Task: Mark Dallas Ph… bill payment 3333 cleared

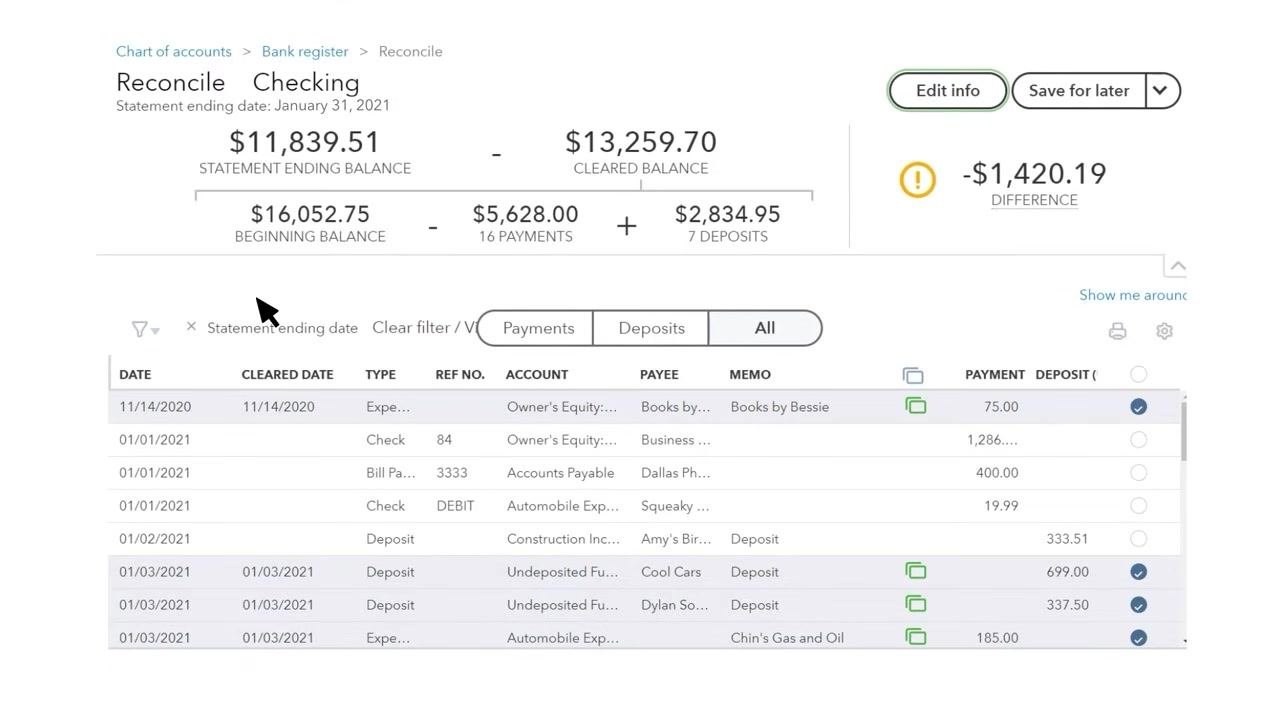Action: (1138, 473)
